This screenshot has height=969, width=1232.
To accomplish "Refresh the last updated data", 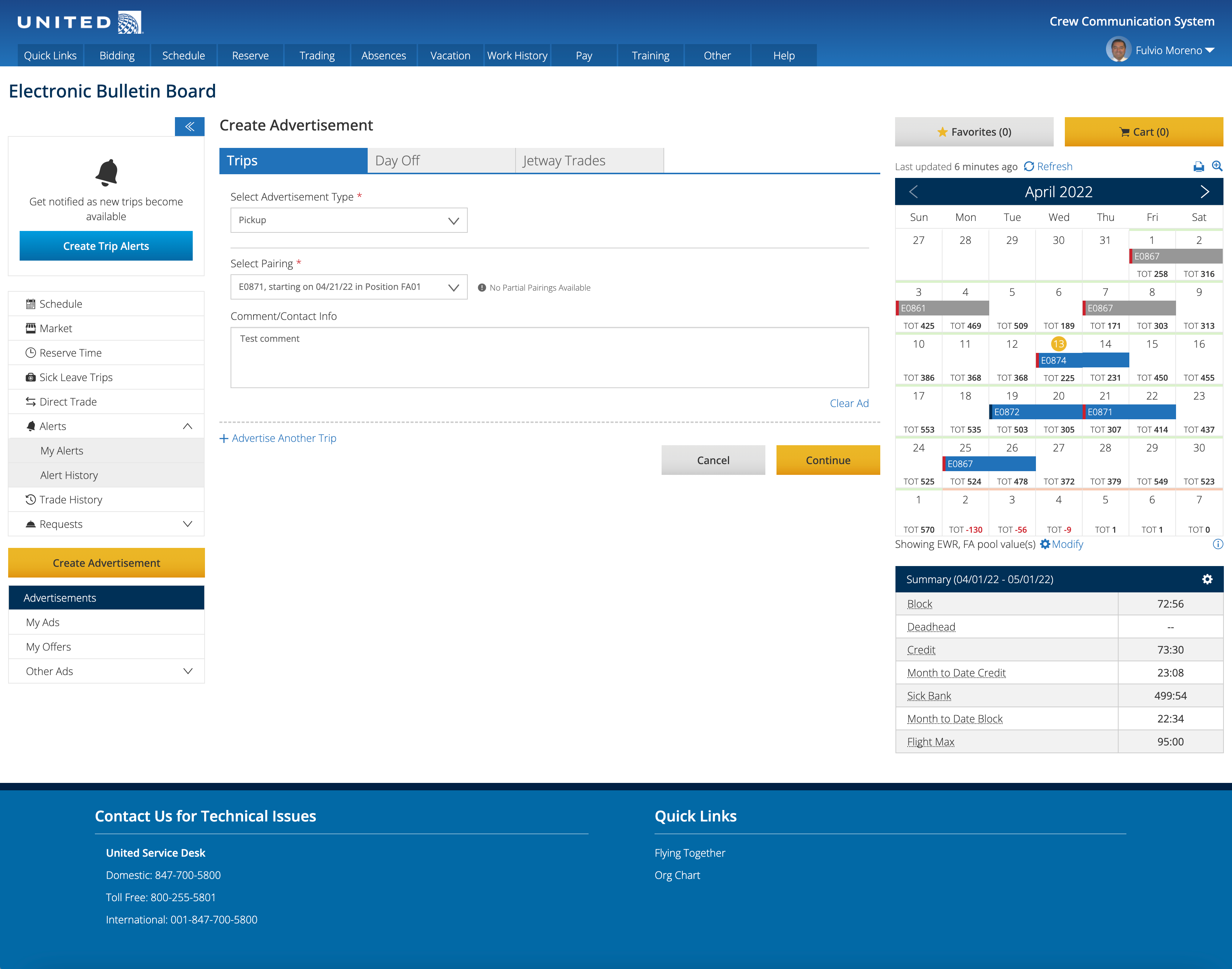I will tap(1048, 166).
